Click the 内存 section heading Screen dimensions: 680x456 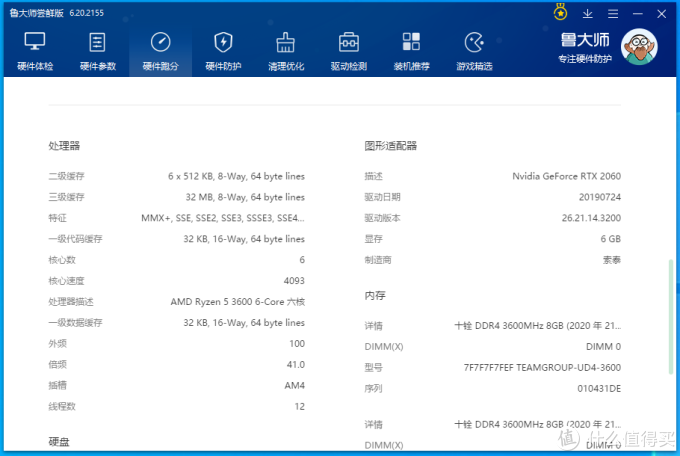(x=375, y=295)
